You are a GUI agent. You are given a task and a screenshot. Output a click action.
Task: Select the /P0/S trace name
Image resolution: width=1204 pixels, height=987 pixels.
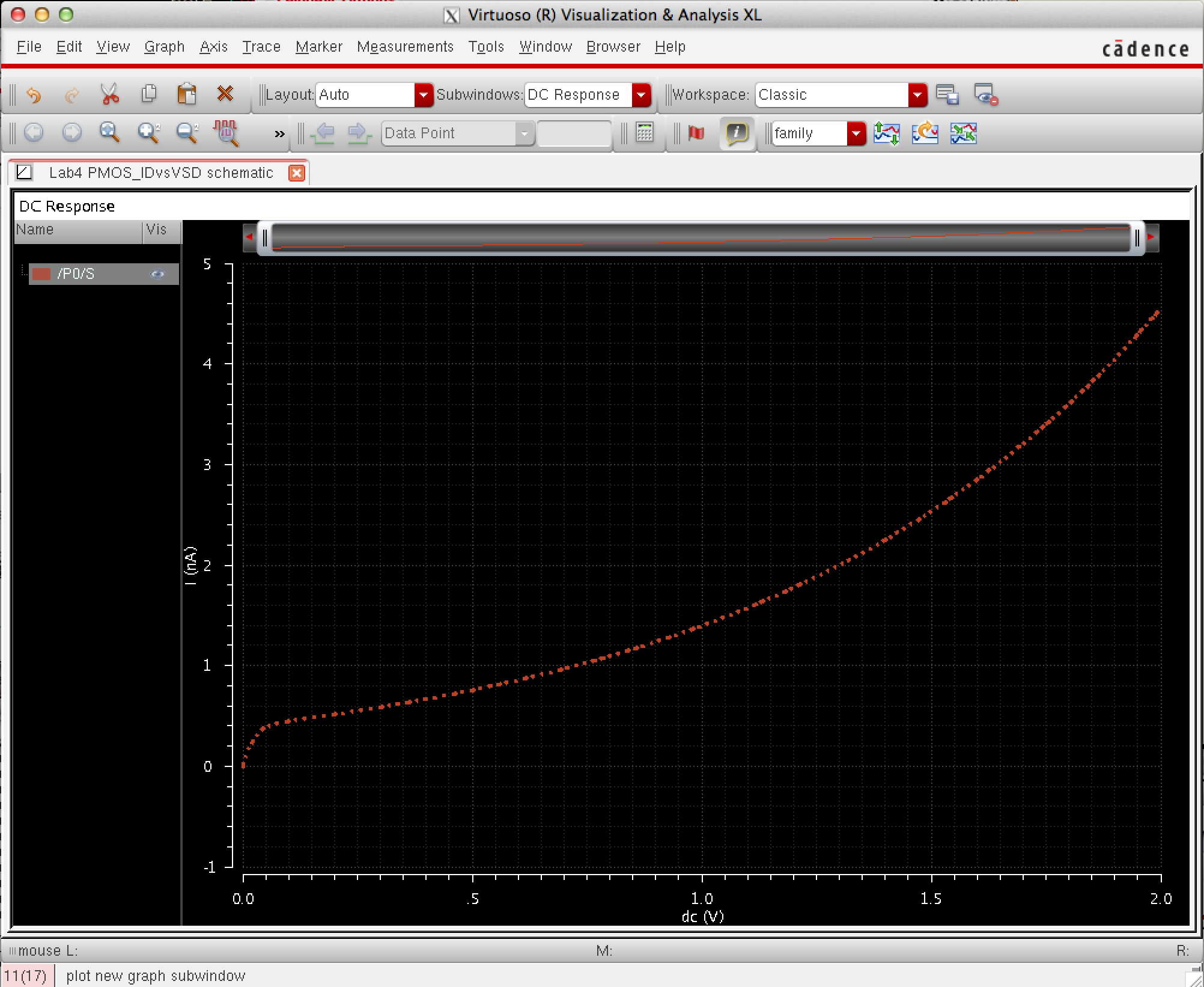coord(76,274)
